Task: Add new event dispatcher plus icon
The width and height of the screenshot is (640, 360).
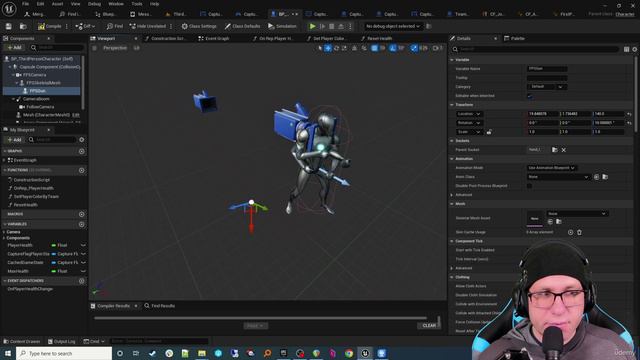Action: tap(82, 281)
